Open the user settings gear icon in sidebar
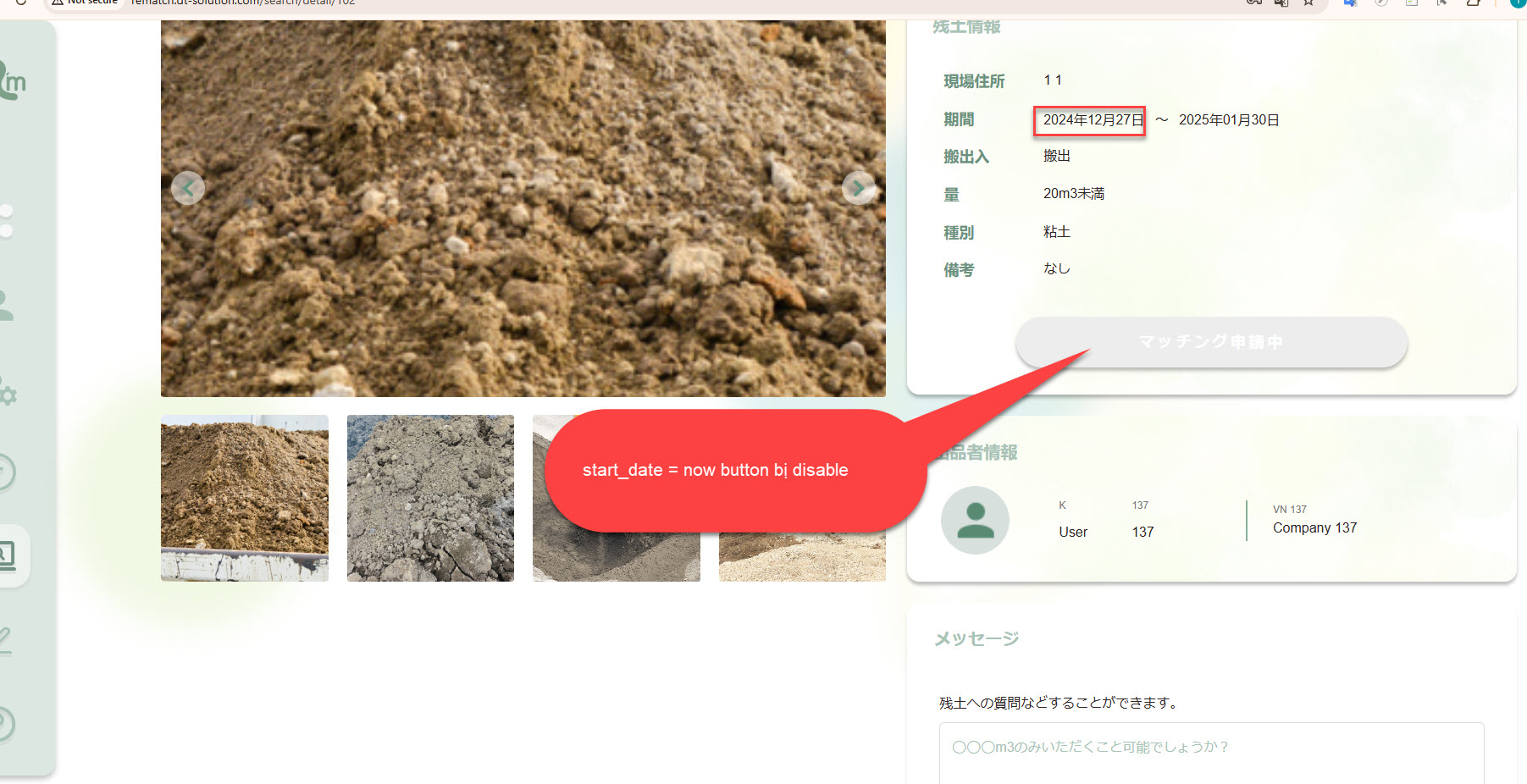This screenshot has height=784, width=1527. click(7, 392)
